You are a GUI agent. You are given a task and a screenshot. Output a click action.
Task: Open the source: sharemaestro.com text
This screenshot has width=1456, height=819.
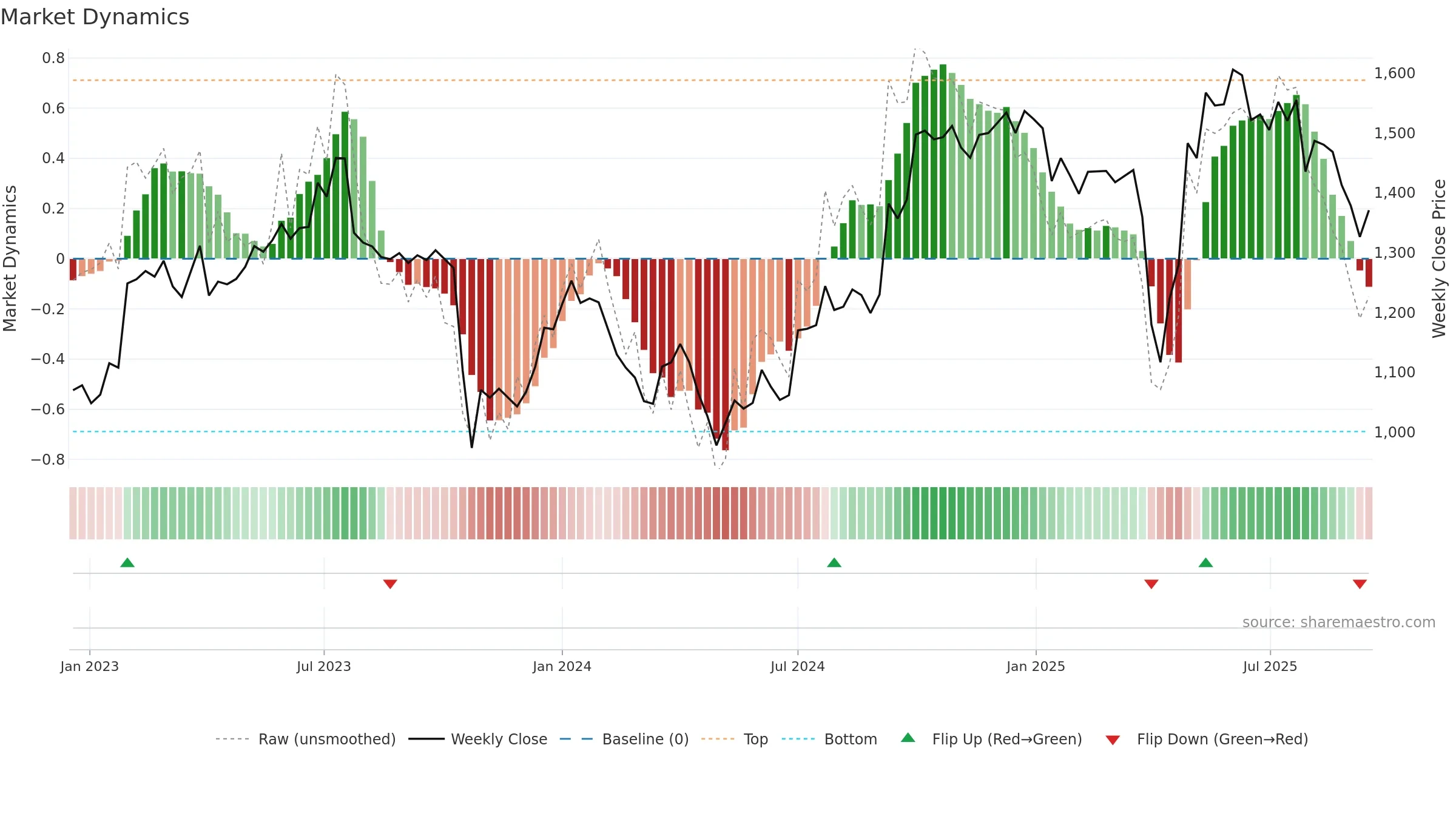(1339, 622)
